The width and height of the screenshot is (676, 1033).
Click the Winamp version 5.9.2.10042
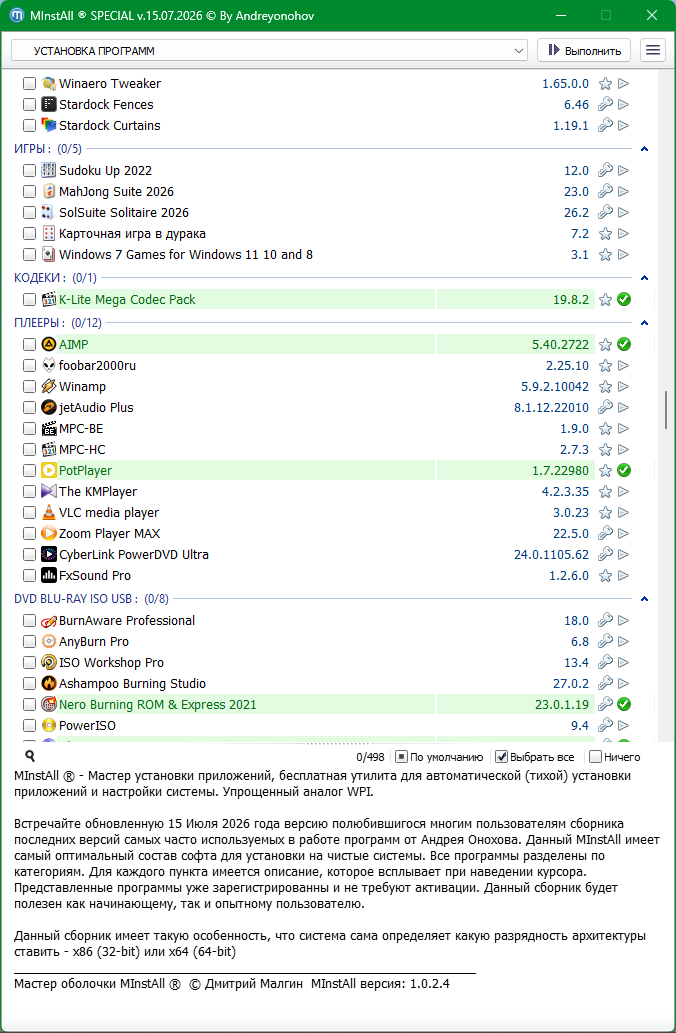555,387
